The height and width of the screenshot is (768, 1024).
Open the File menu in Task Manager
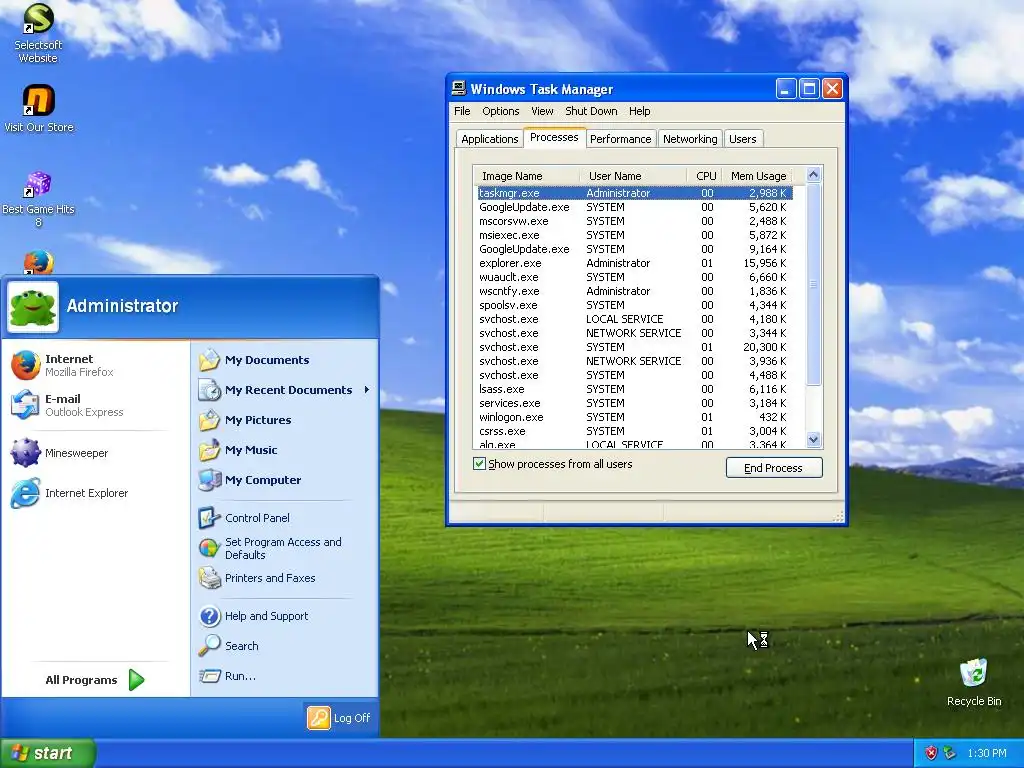pyautogui.click(x=462, y=111)
